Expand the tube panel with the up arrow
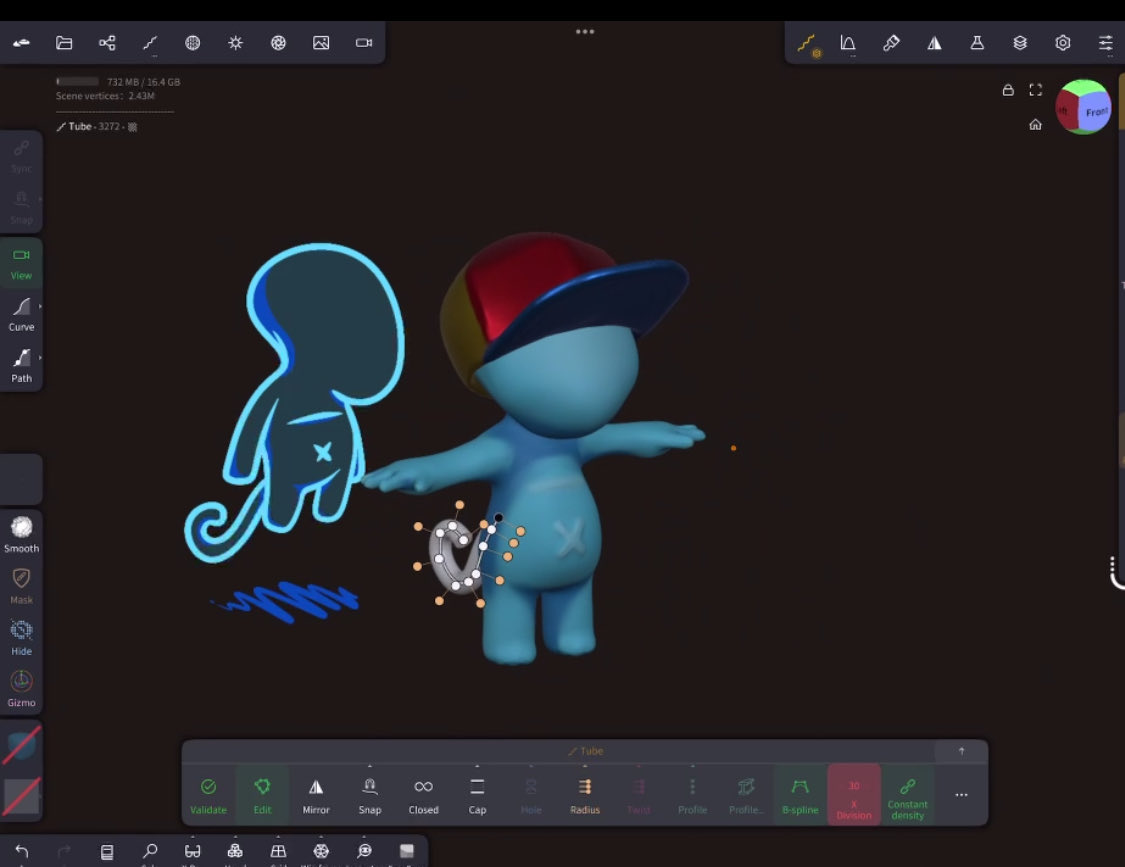Image resolution: width=1125 pixels, height=867 pixels. (961, 751)
